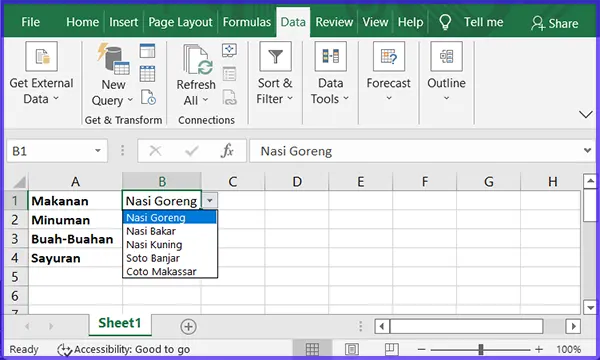
Task: Switch to the Home tab
Action: 82,22
